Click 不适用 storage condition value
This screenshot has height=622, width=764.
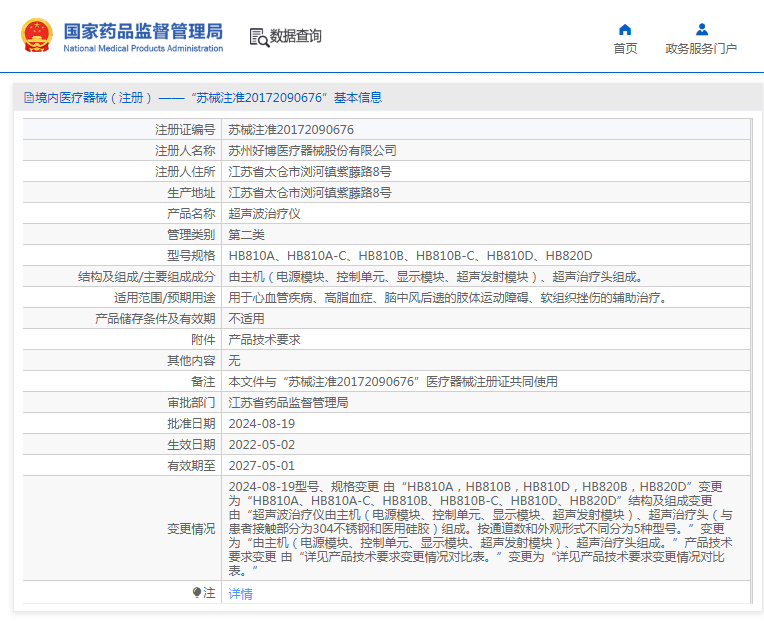246,319
